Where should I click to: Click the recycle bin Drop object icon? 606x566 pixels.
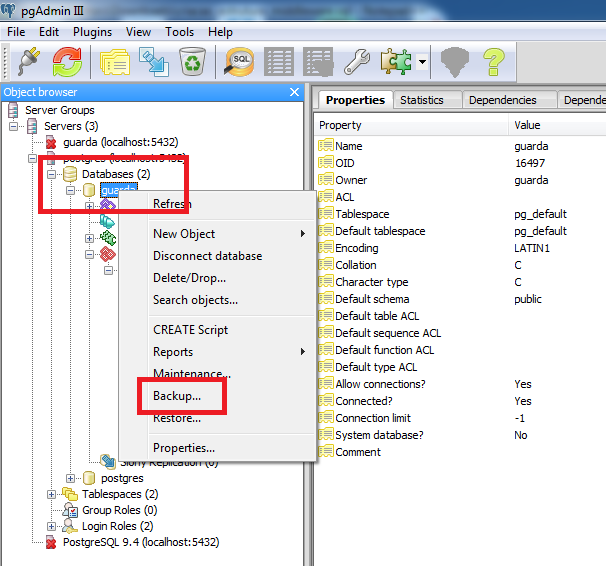pos(192,62)
